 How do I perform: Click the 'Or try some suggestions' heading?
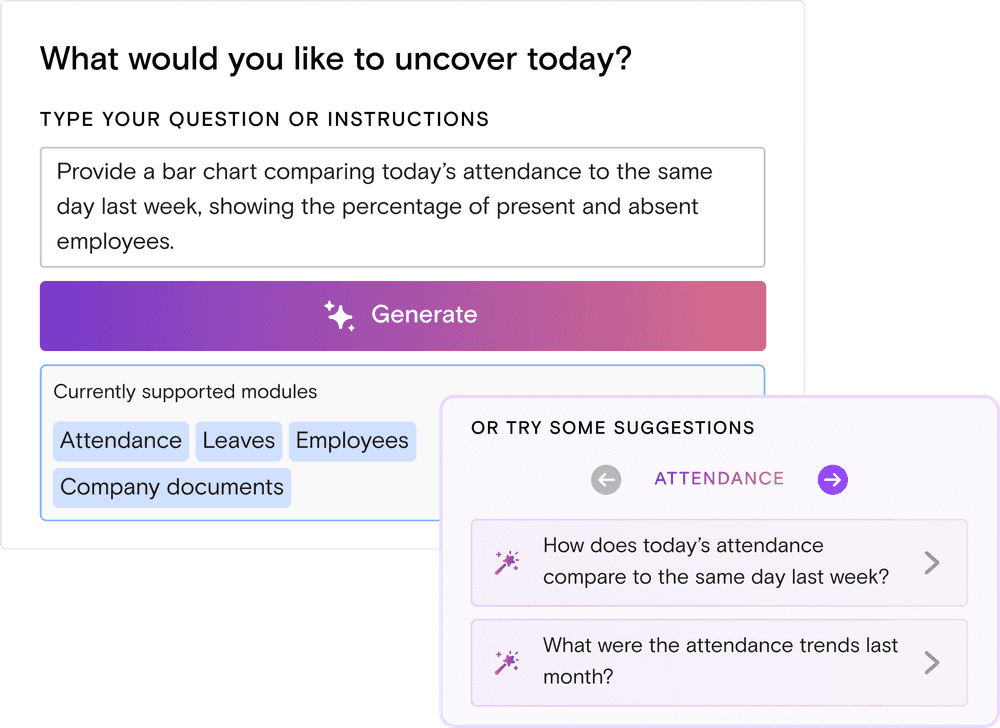[613, 428]
